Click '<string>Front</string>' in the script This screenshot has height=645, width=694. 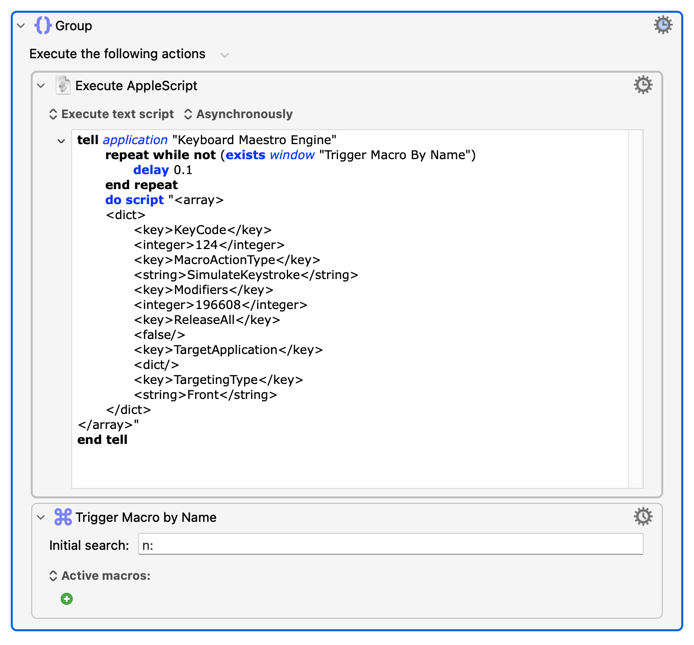click(205, 394)
